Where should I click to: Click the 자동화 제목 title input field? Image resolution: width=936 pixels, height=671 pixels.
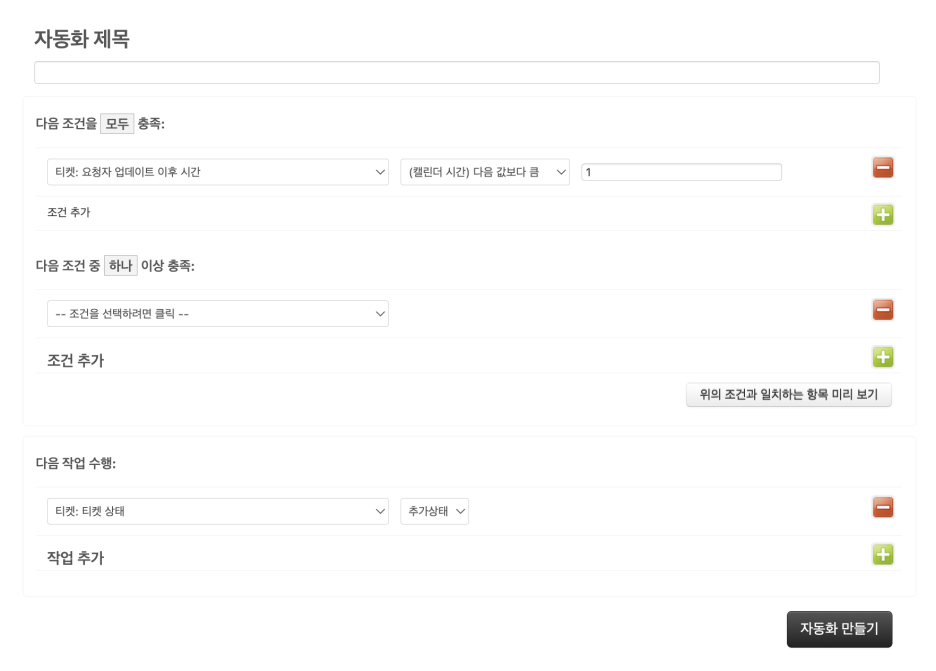(457, 72)
